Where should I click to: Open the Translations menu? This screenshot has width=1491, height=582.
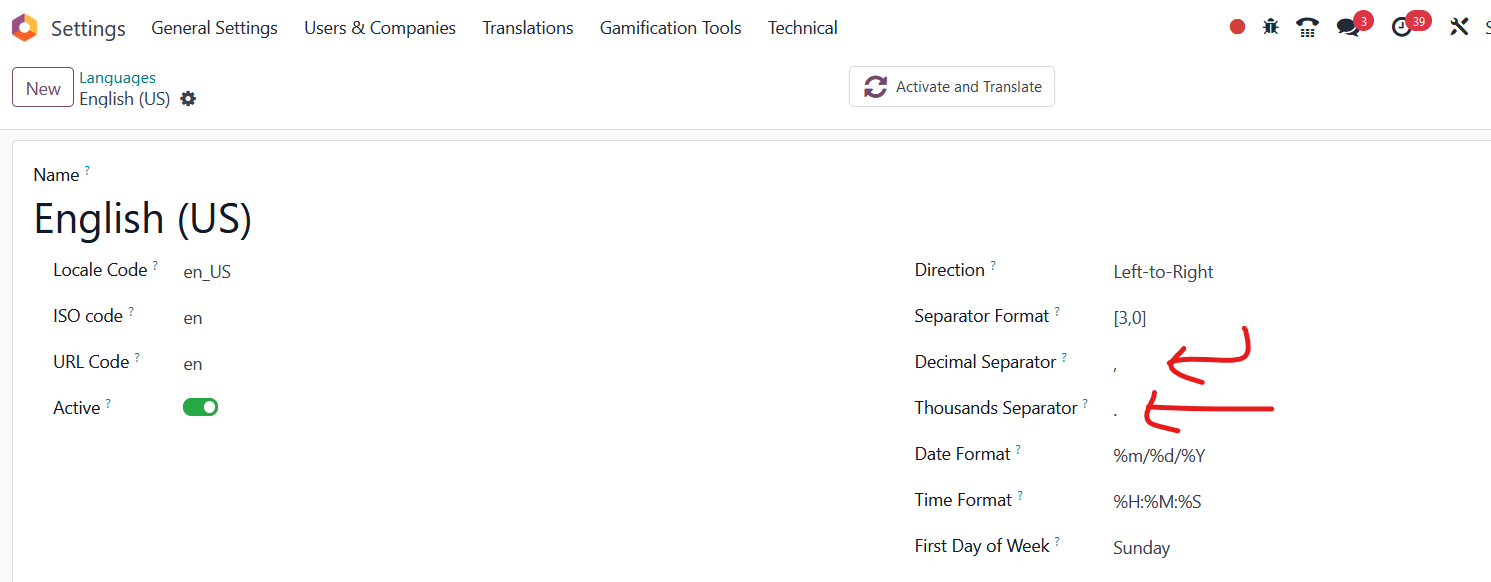[x=528, y=28]
